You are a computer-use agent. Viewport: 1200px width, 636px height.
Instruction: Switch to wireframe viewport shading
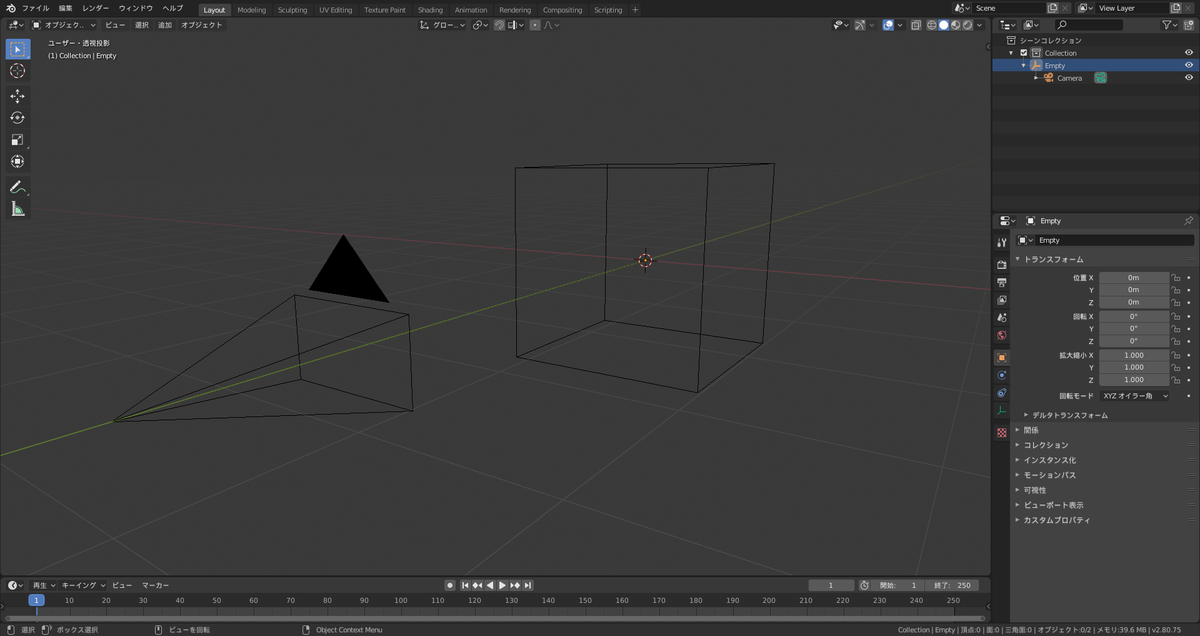coord(932,25)
